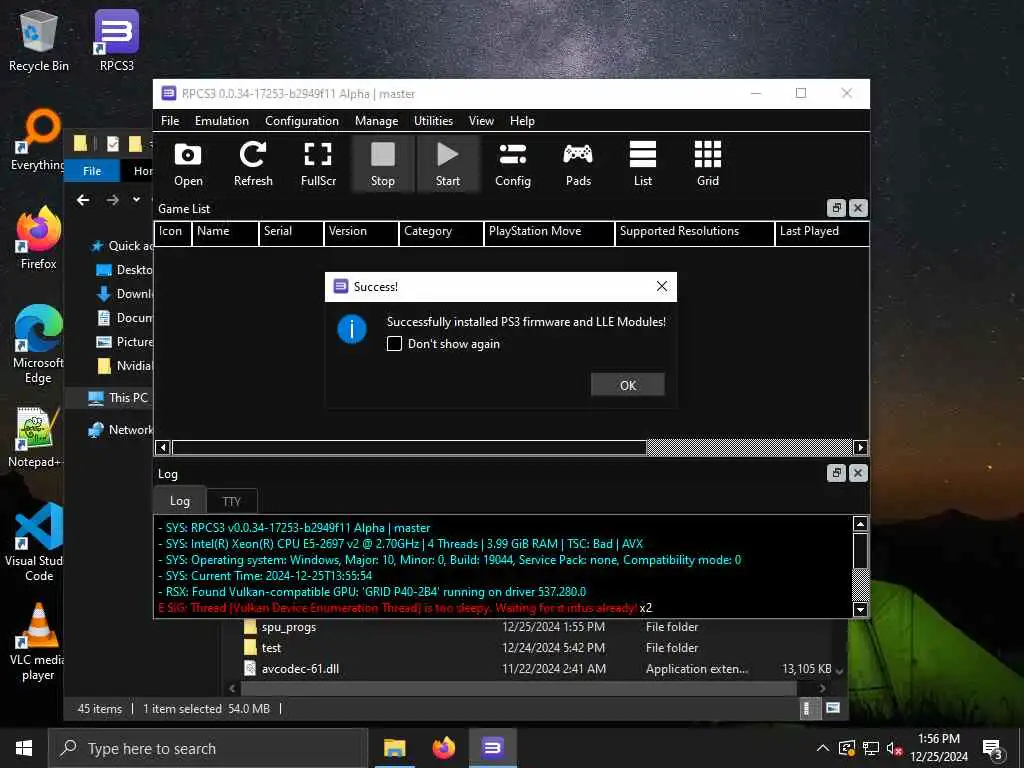Click the Version column header

pyautogui.click(x=361, y=232)
